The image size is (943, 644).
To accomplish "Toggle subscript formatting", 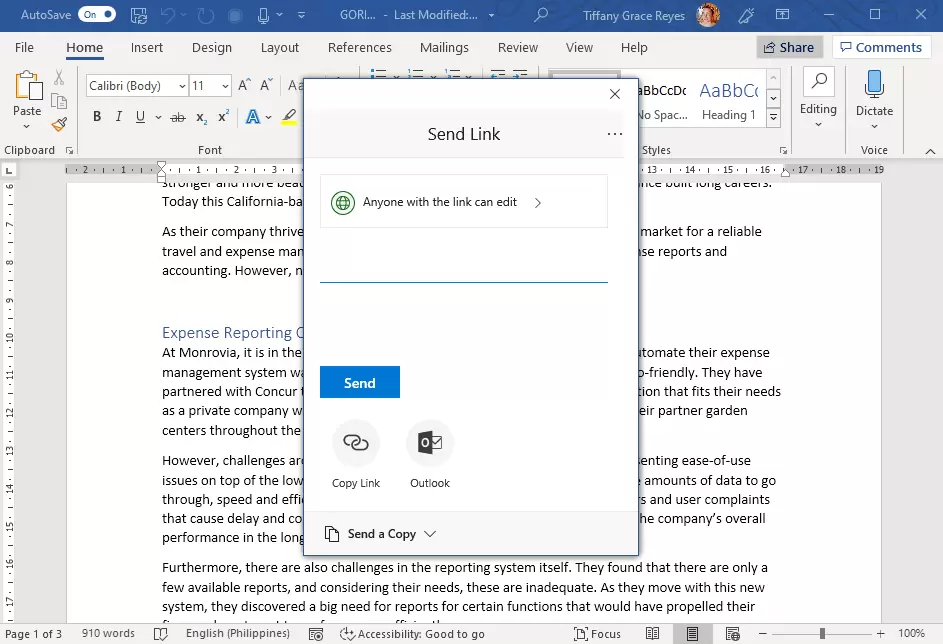I will pos(201,117).
